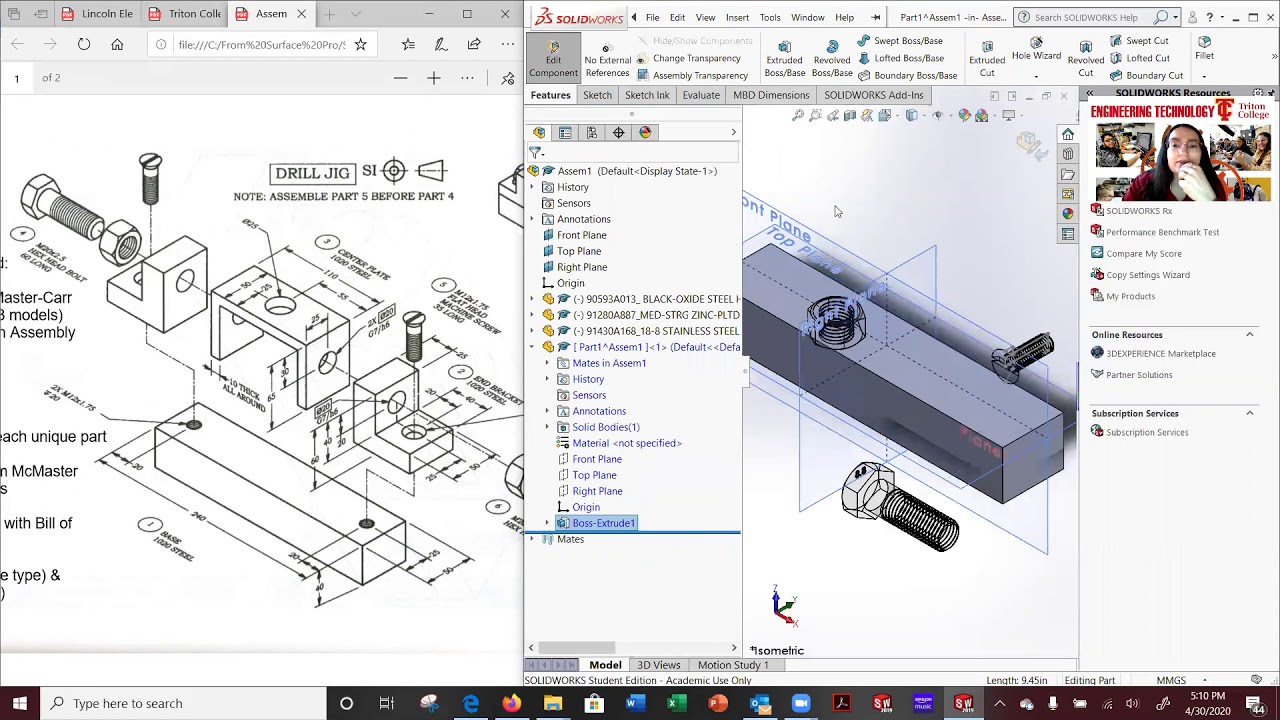This screenshot has width=1280, height=720.
Task: Choose Boundary Boss/Base tool
Action: tap(907, 75)
